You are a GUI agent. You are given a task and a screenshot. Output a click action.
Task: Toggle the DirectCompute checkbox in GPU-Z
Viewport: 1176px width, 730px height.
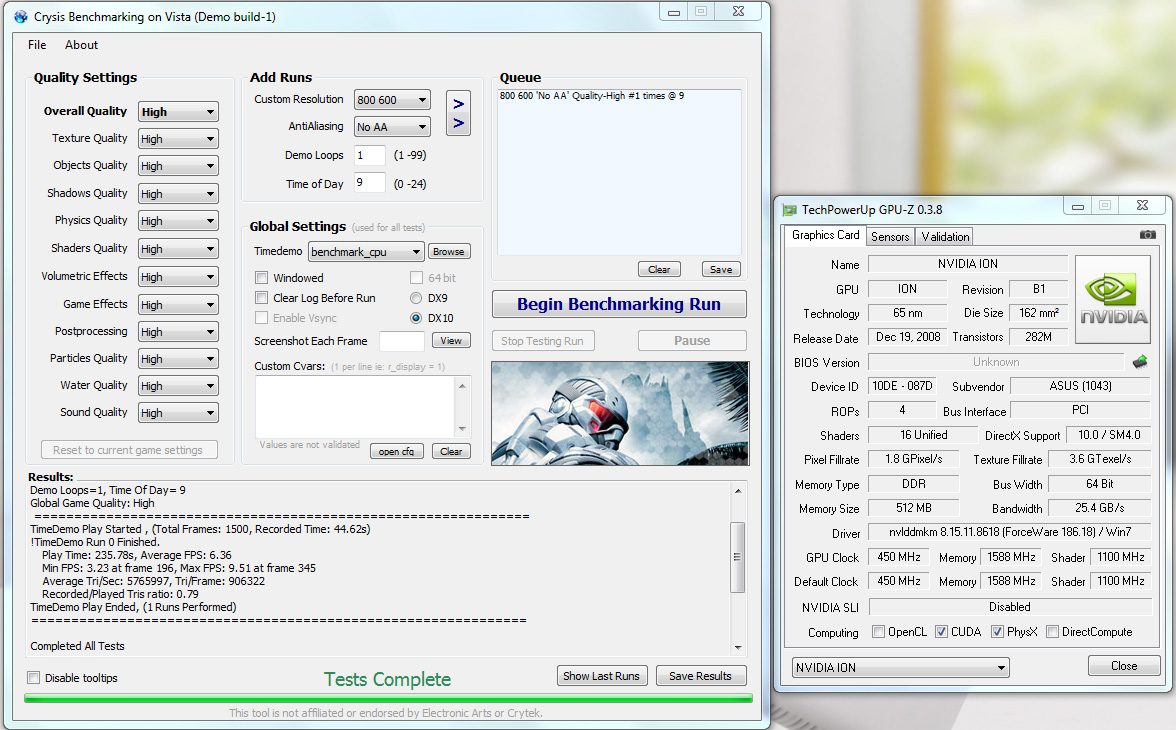click(x=1052, y=632)
